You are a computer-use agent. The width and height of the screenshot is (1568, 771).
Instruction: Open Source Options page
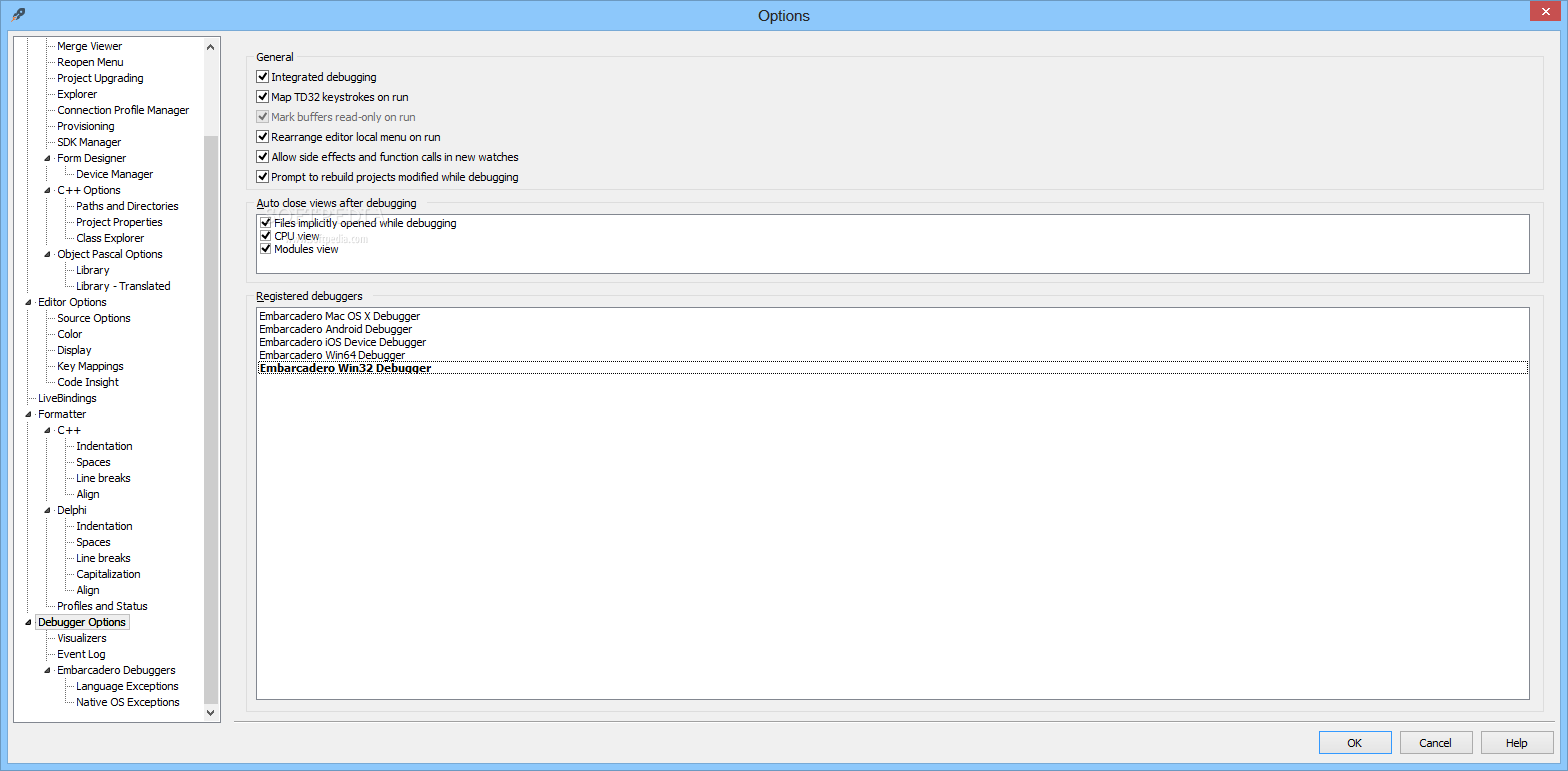coord(94,318)
